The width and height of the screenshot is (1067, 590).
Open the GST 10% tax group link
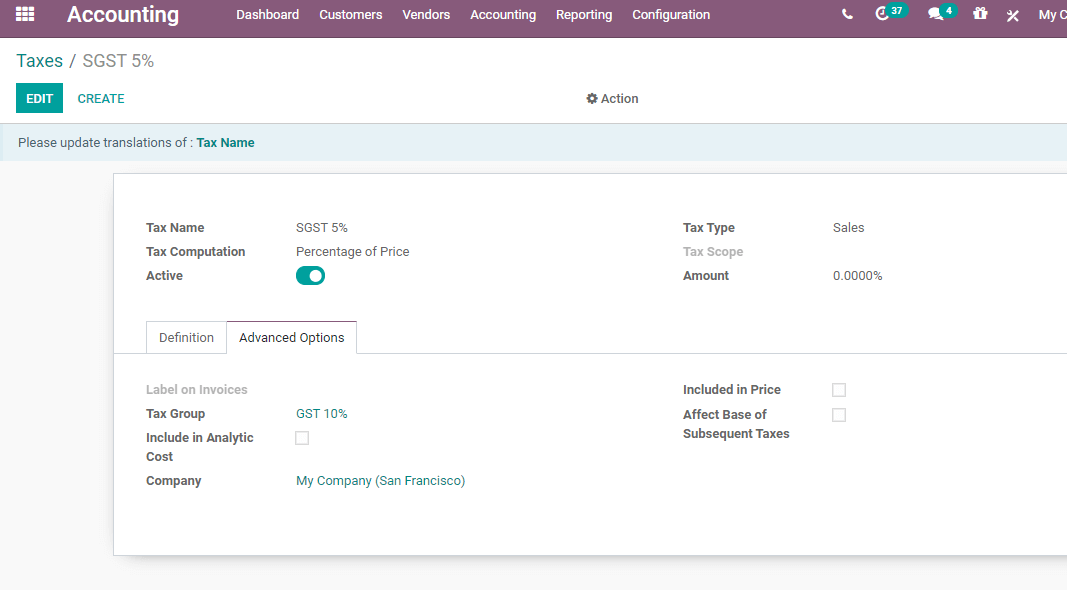[x=321, y=414]
